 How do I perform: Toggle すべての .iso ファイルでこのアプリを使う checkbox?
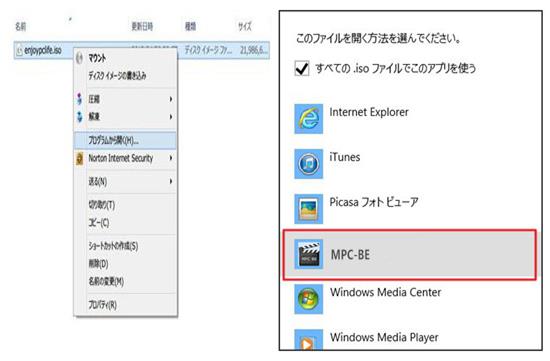pyautogui.click(x=302, y=68)
